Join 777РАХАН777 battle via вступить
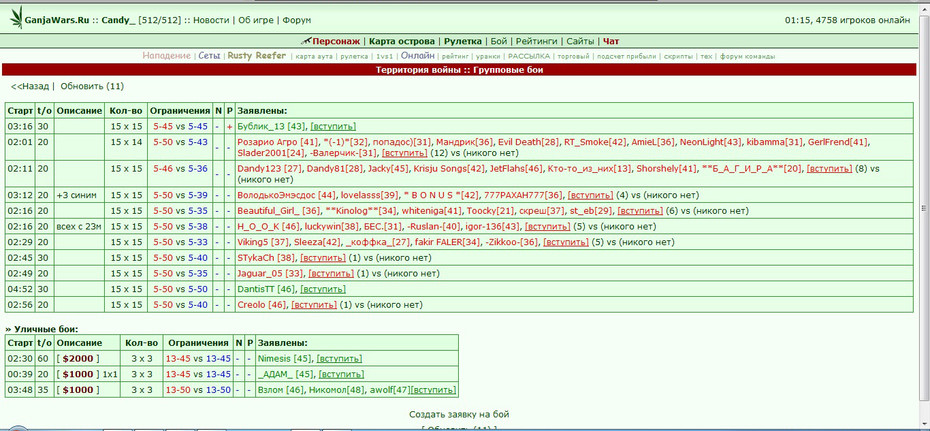Viewport: 930px width, 431px height. coord(590,195)
